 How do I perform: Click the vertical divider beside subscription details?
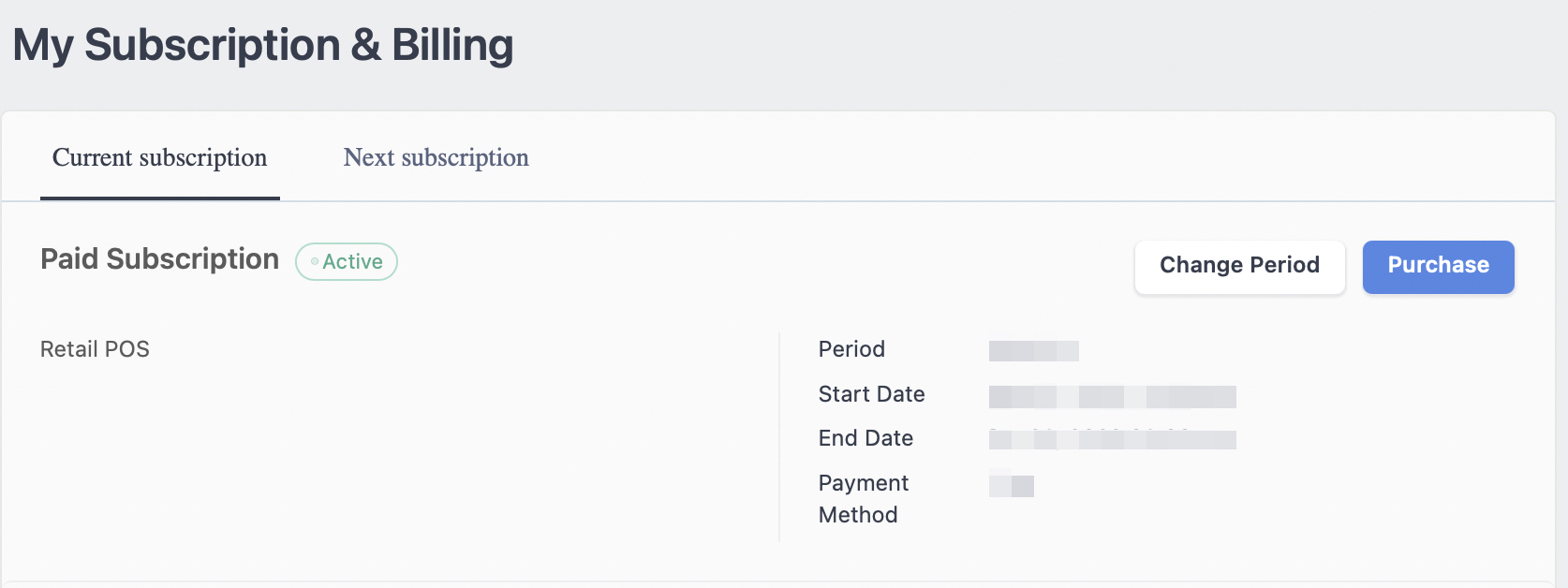pos(779,437)
